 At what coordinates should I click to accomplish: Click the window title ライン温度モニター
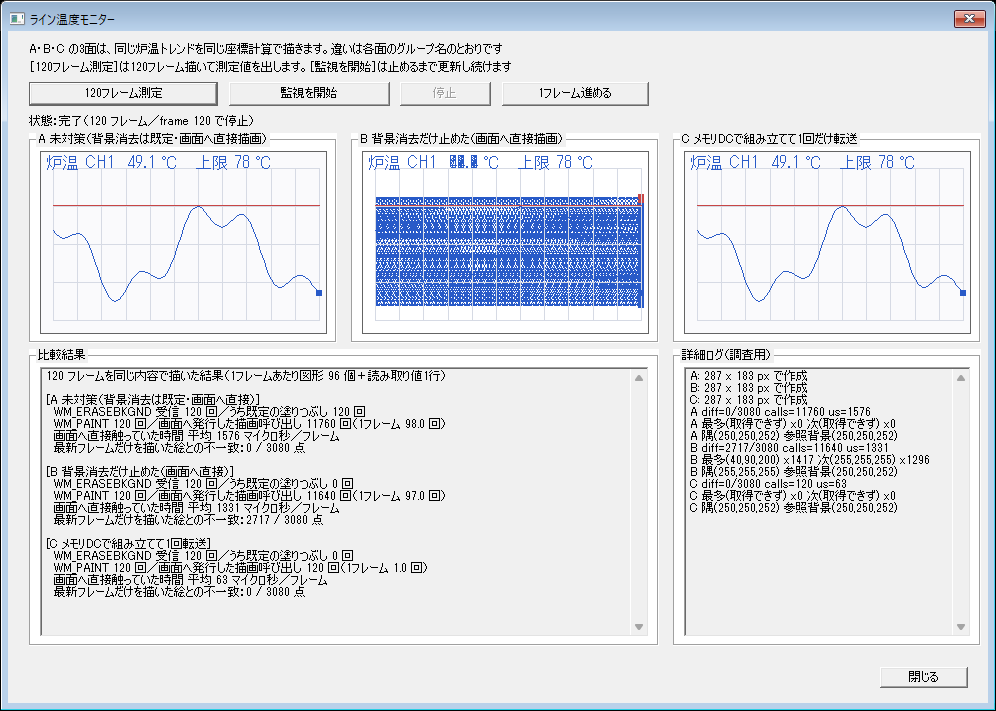72,20
